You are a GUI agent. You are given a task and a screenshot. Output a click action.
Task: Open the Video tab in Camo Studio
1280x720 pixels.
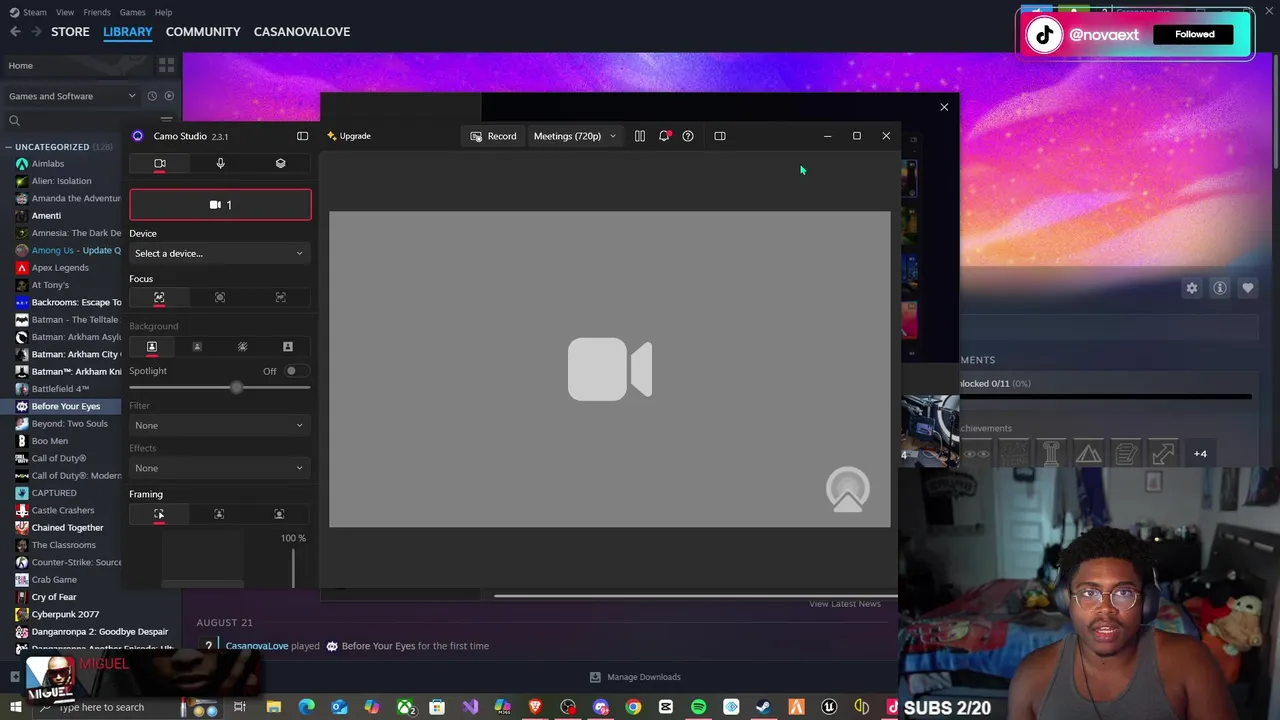coord(160,163)
